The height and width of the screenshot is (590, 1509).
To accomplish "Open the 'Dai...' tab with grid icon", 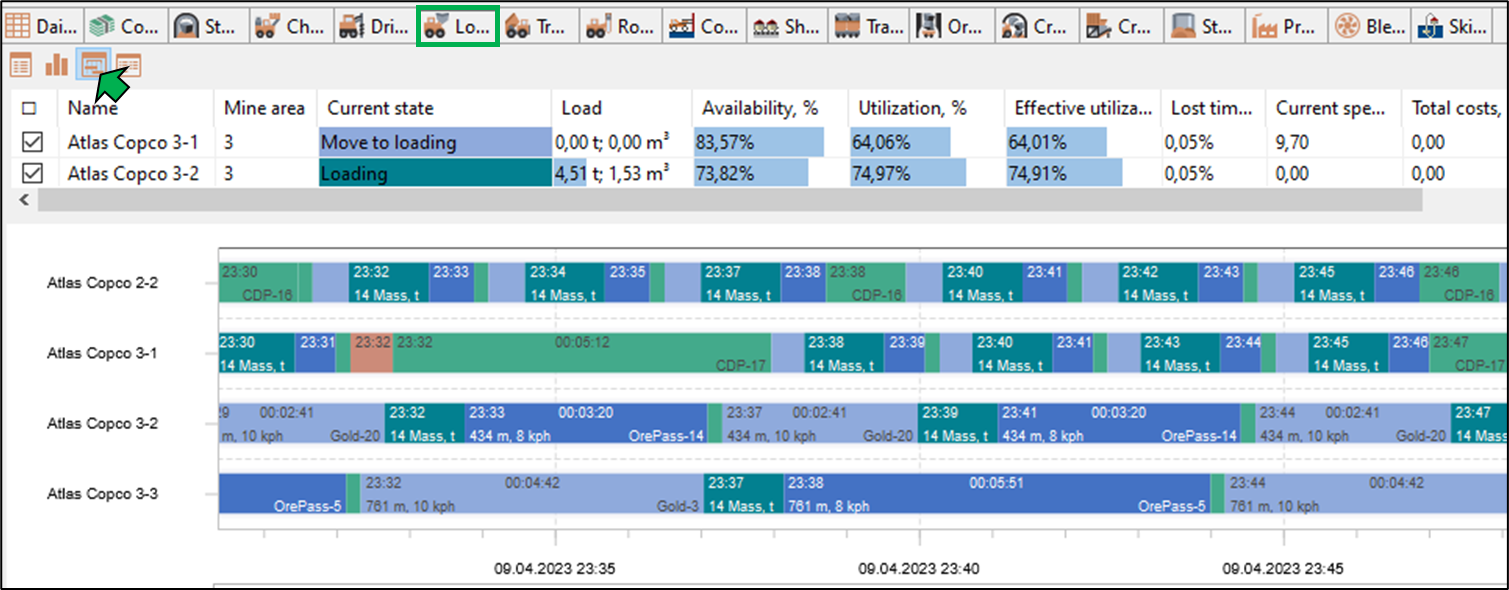I will [x=42, y=27].
